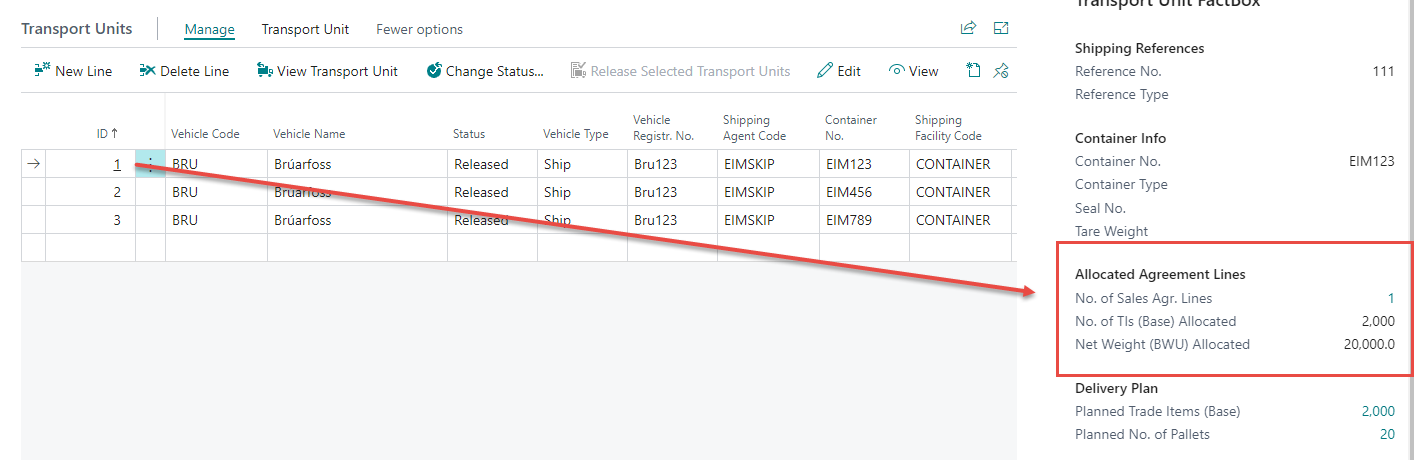Click the new document icon beside View

pos(973,71)
